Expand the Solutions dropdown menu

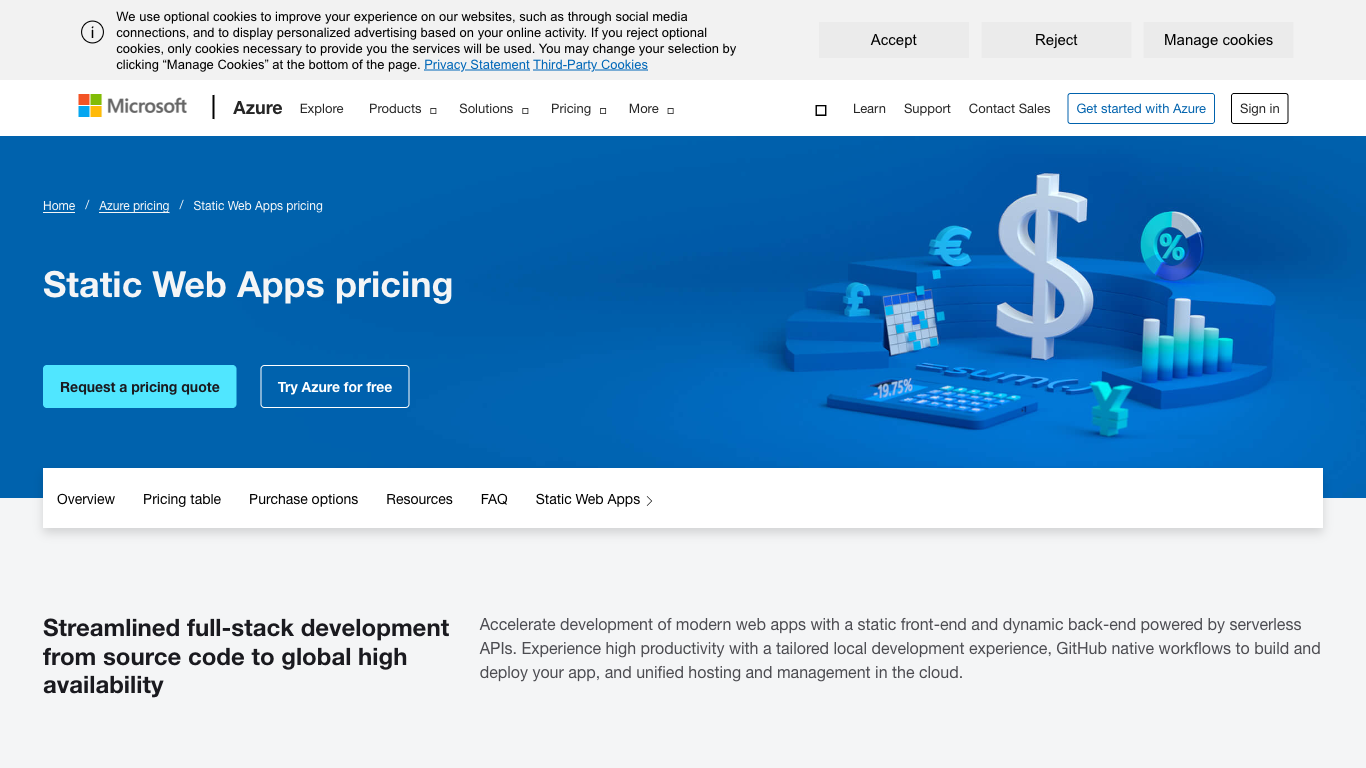click(494, 109)
